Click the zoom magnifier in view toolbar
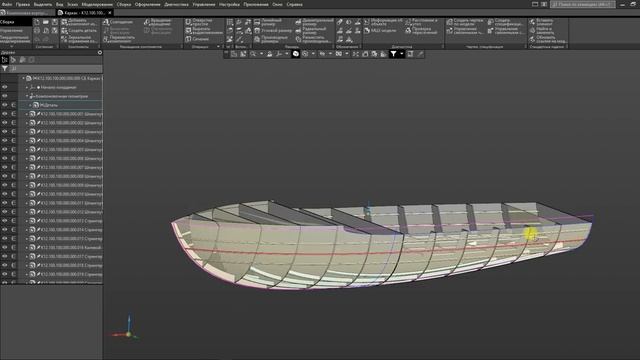This screenshot has width=640, height=360. point(253,54)
